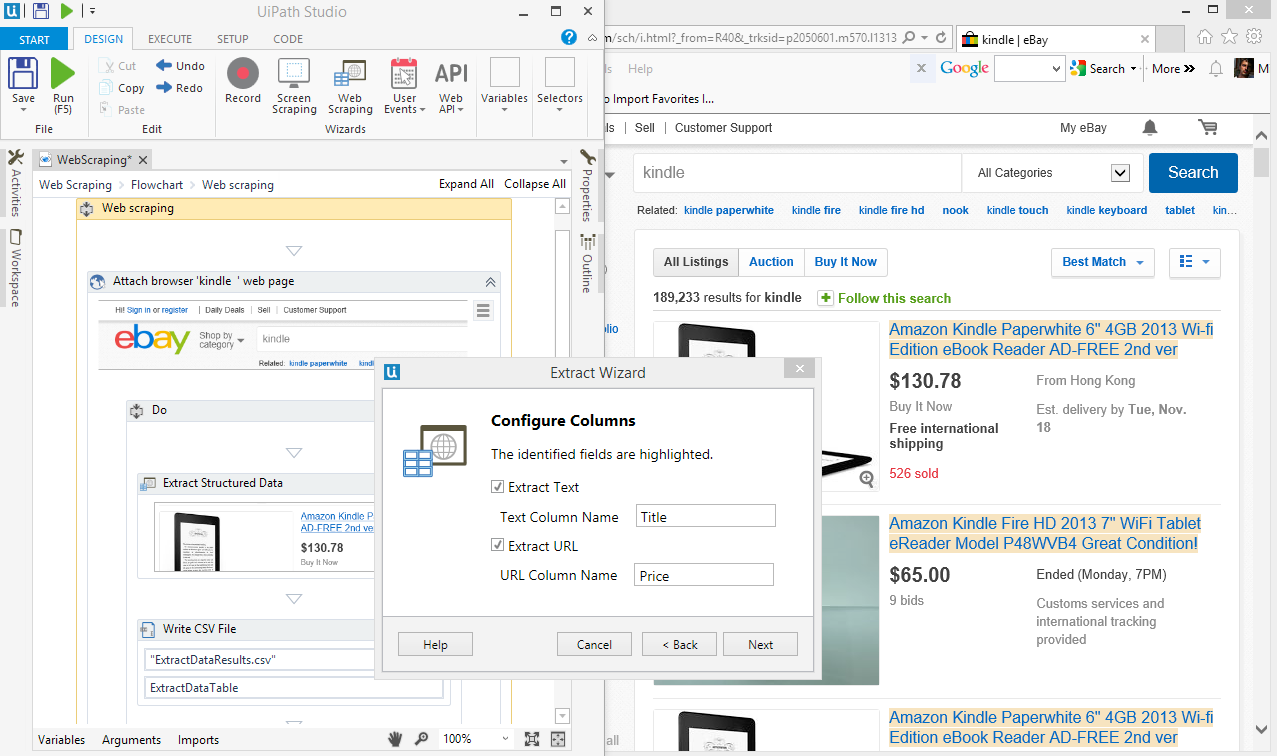Viewport: 1277px width, 756px height.
Task: Toggle the Extract URL checkbox
Action: [x=498, y=546]
